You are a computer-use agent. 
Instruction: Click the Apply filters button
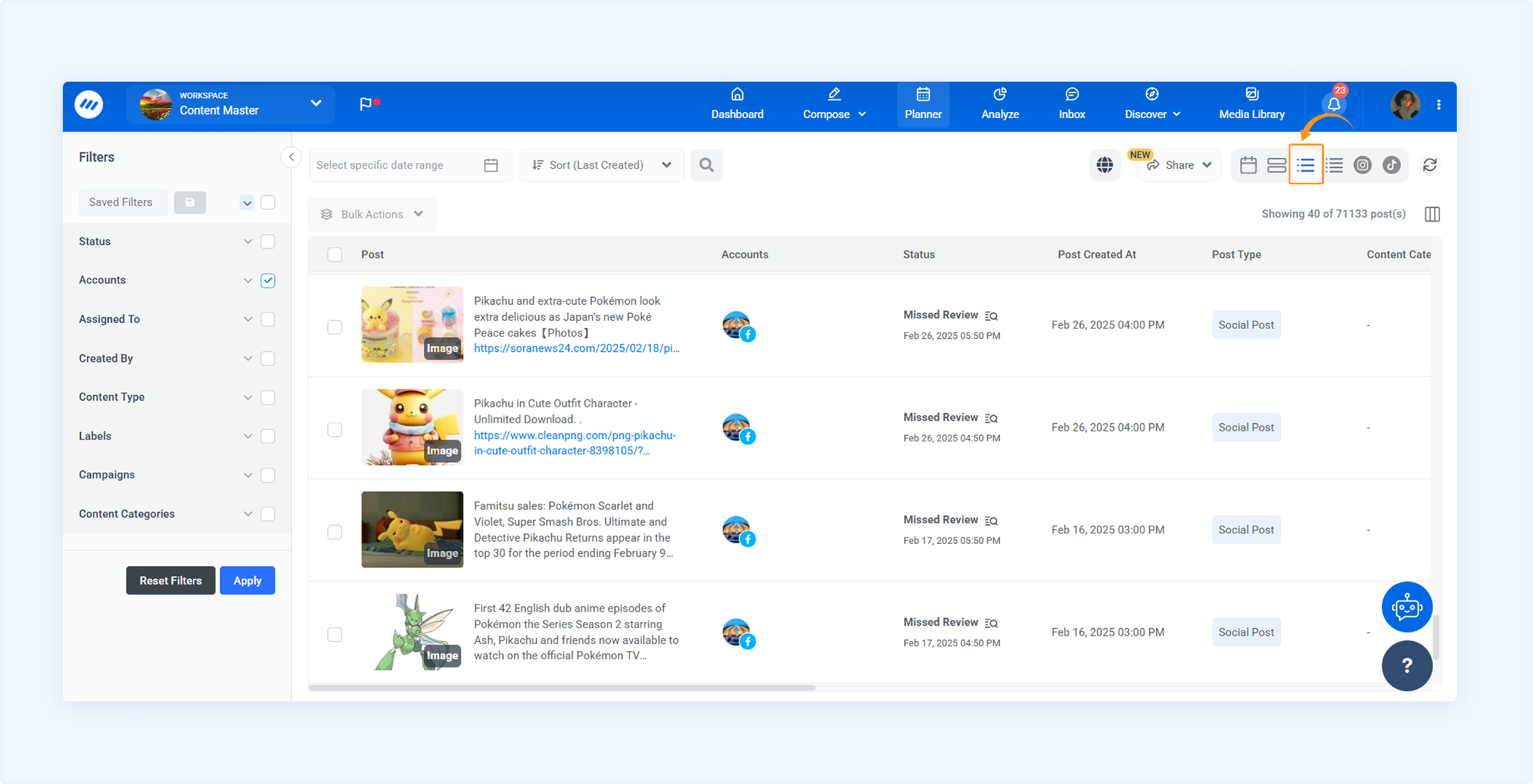[x=247, y=581]
